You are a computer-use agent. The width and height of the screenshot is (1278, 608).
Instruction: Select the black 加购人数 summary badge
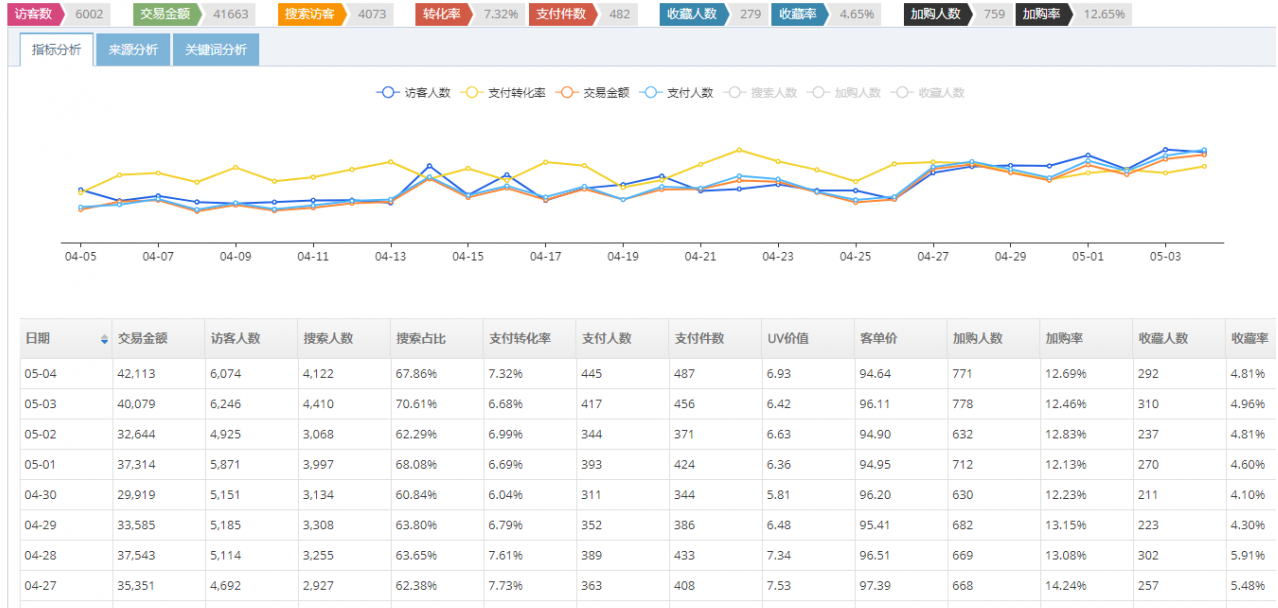(938, 14)
